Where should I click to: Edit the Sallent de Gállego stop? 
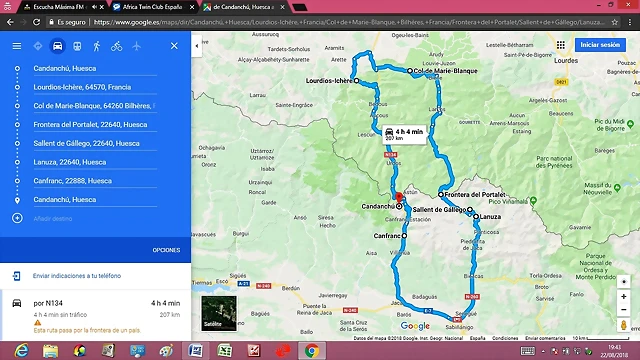click(x=95, y=144)
